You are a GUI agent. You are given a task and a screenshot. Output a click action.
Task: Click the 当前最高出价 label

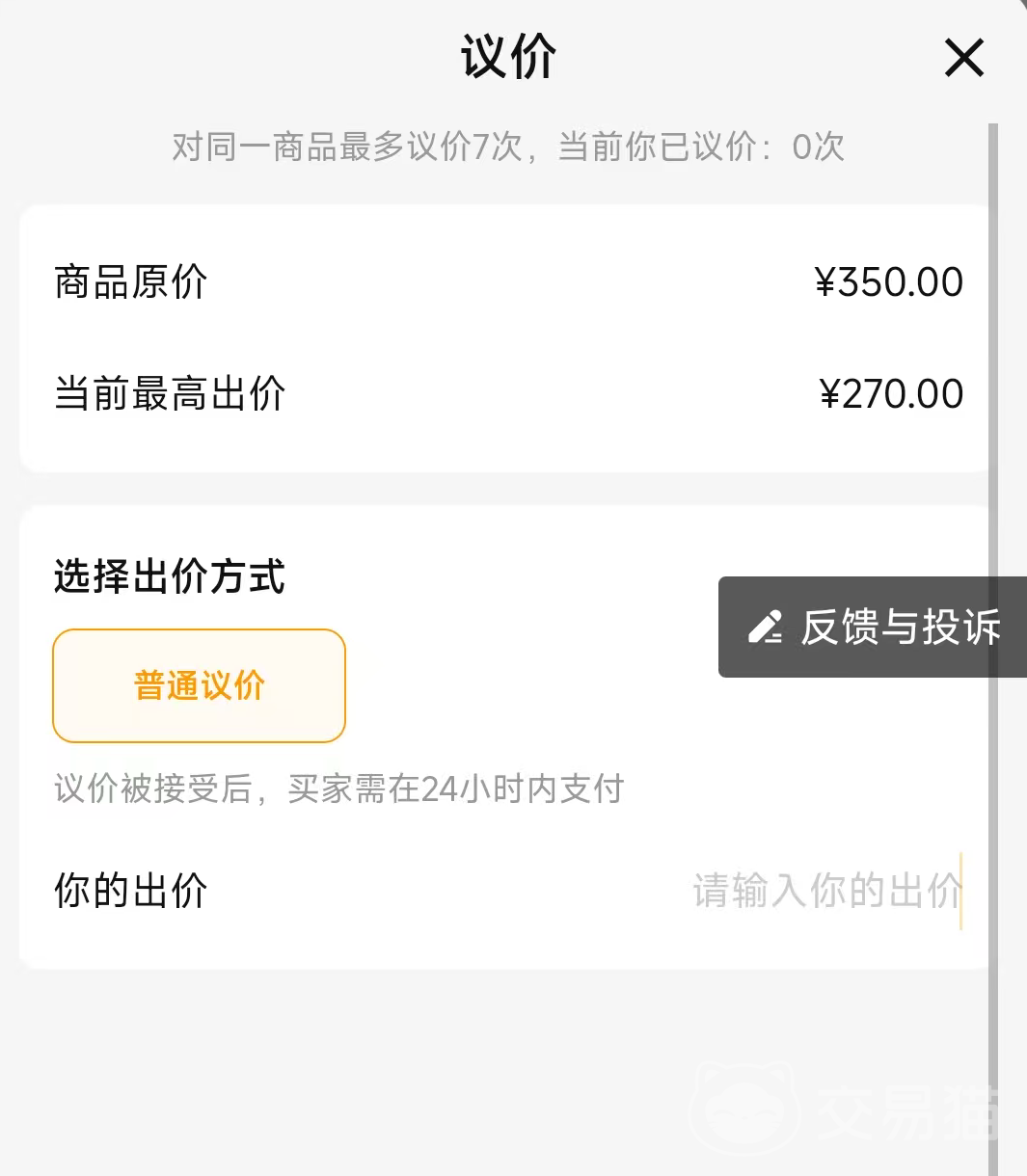point(170,393)
